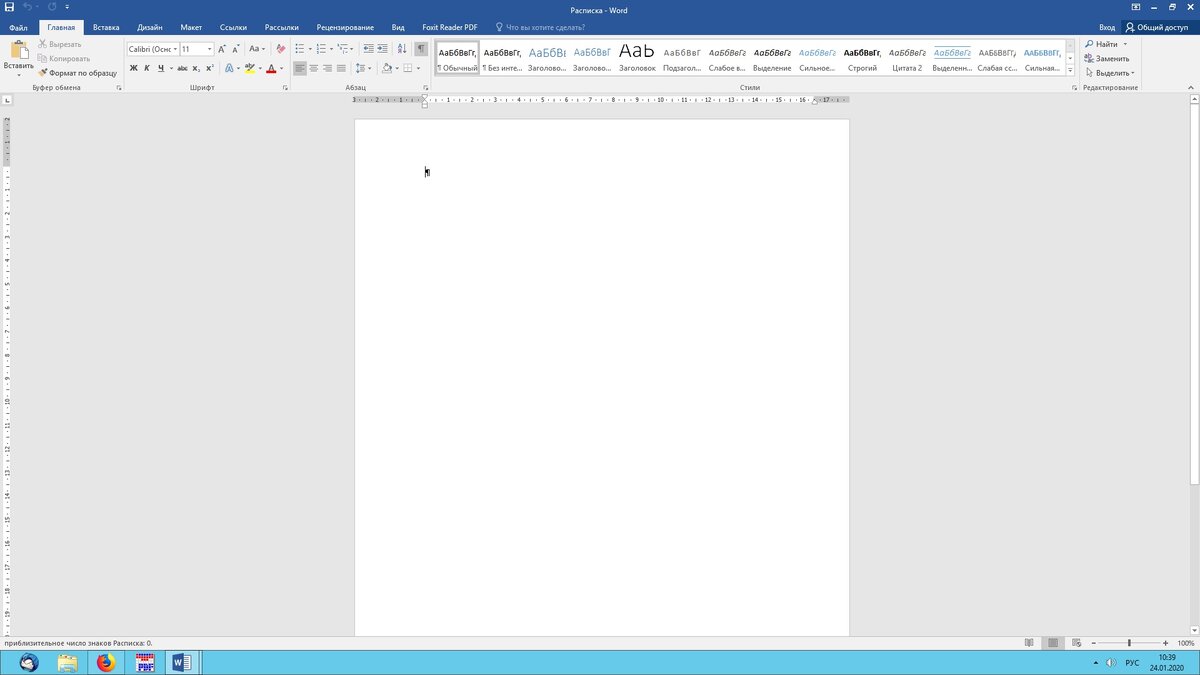Click the Вход sign-in link
Screen dimensions: 1200x675
coord(1107,27)
